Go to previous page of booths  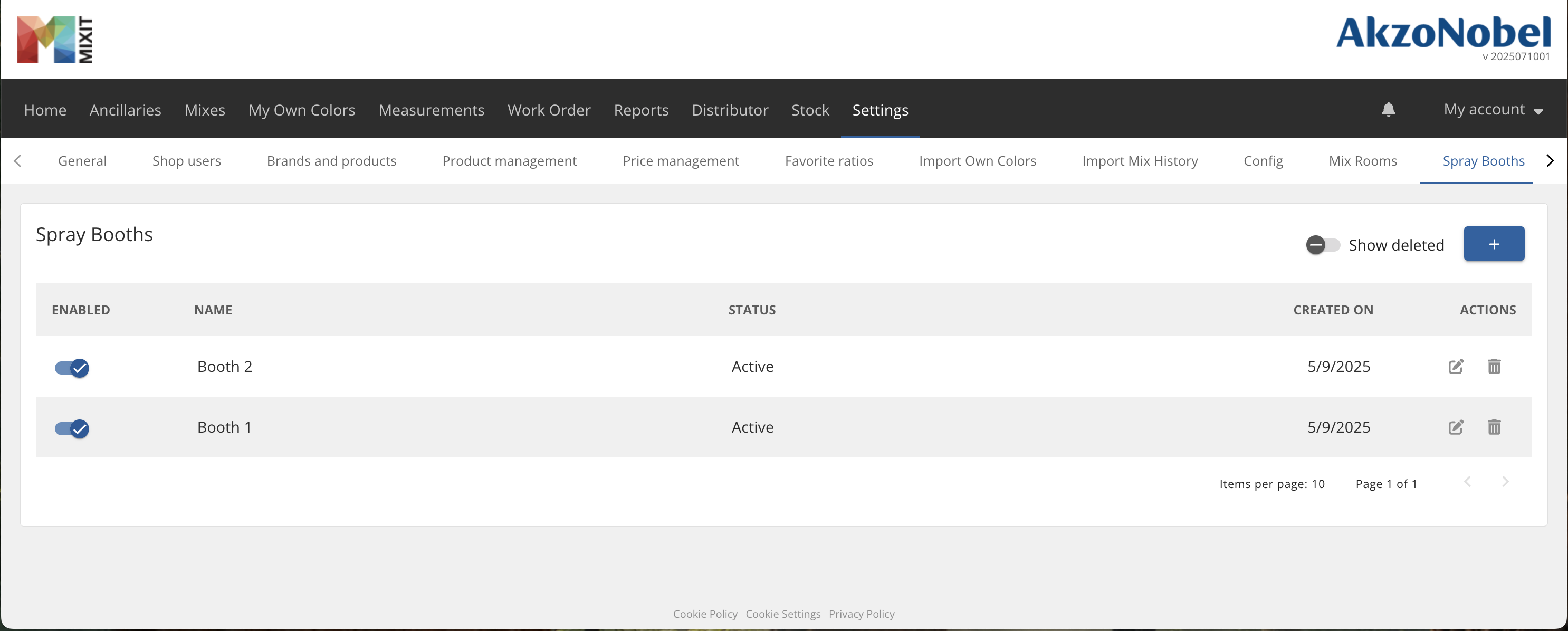click(x=1467, y=482)
